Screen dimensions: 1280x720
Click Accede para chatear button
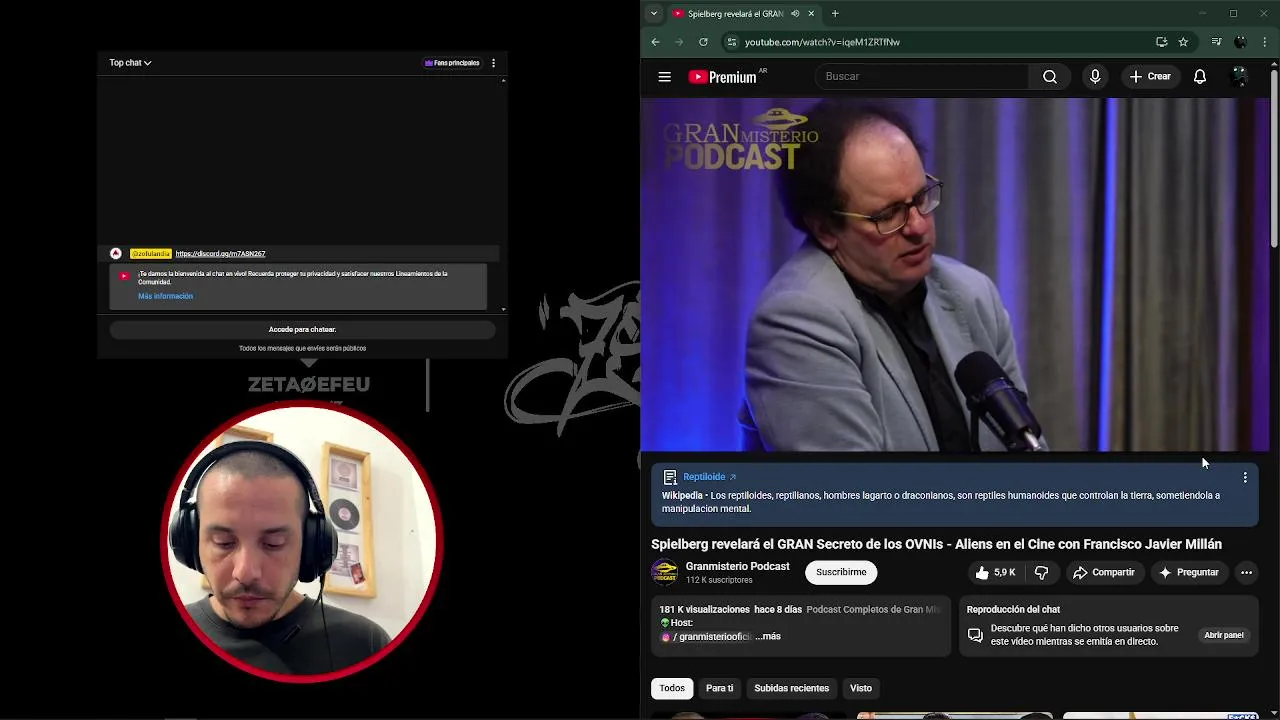pos(302,329)
